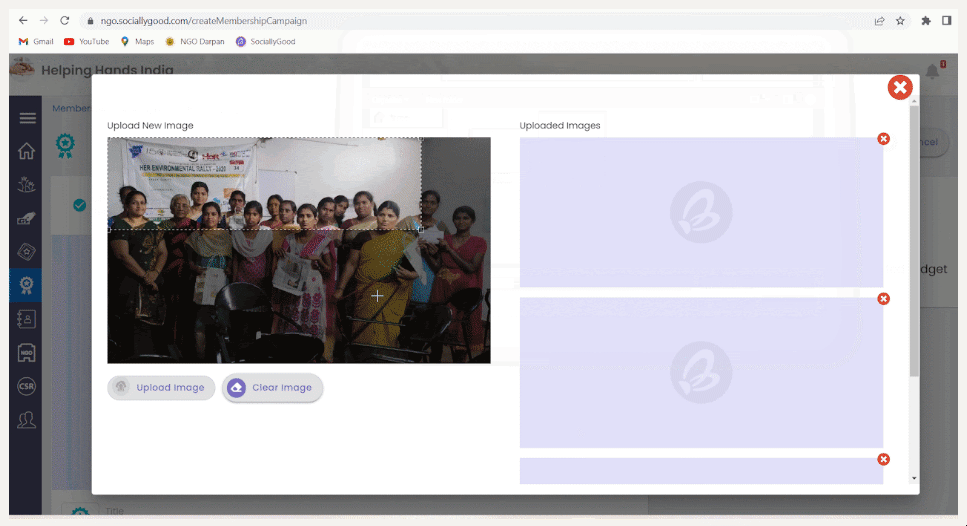Open the users sidebar icon
Screen dimensions: 967x526
click(x=26, y=420)
